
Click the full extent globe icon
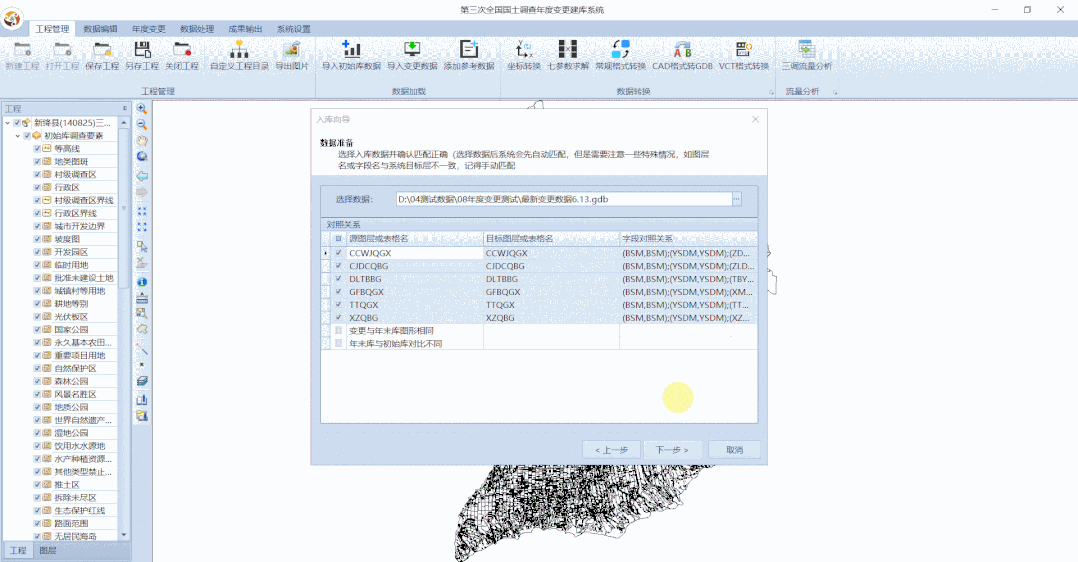pyautogui.click(x=142, y=157)
